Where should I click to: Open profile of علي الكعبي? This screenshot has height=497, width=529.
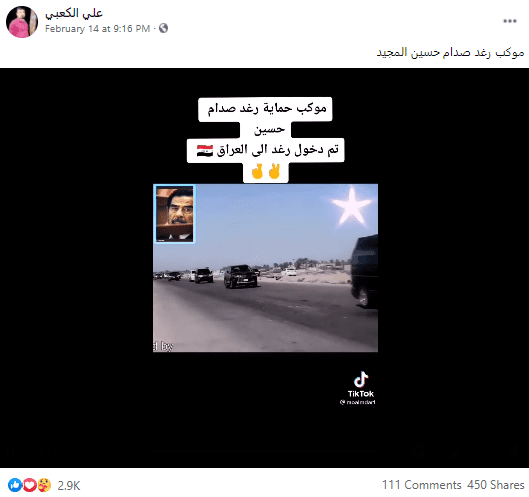pos(74,13)
